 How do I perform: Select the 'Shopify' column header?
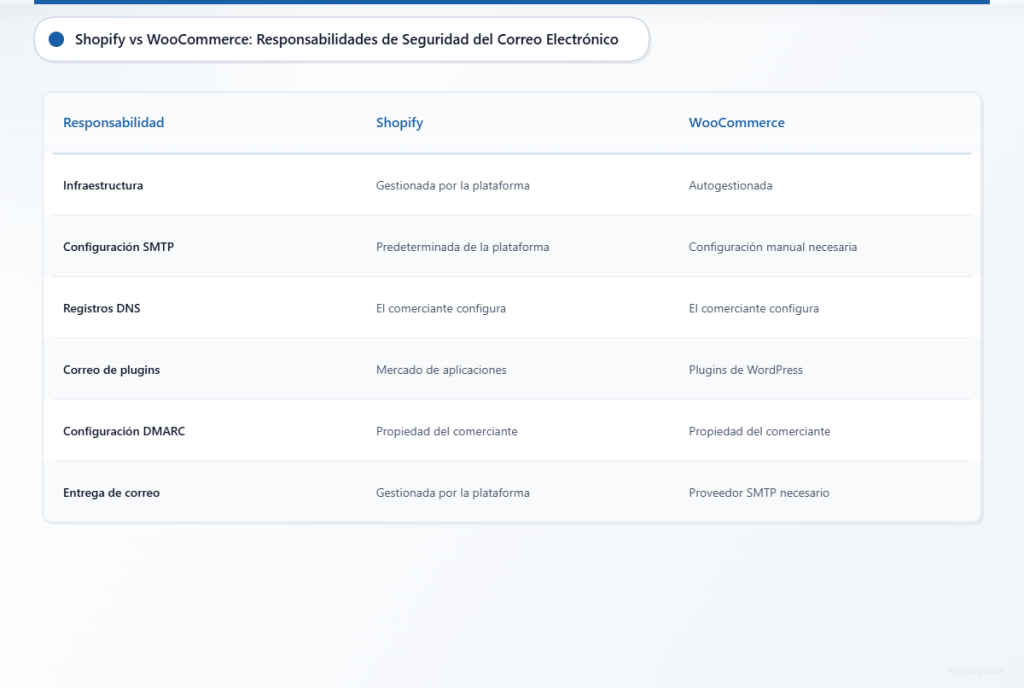click(x=400, y=123)
